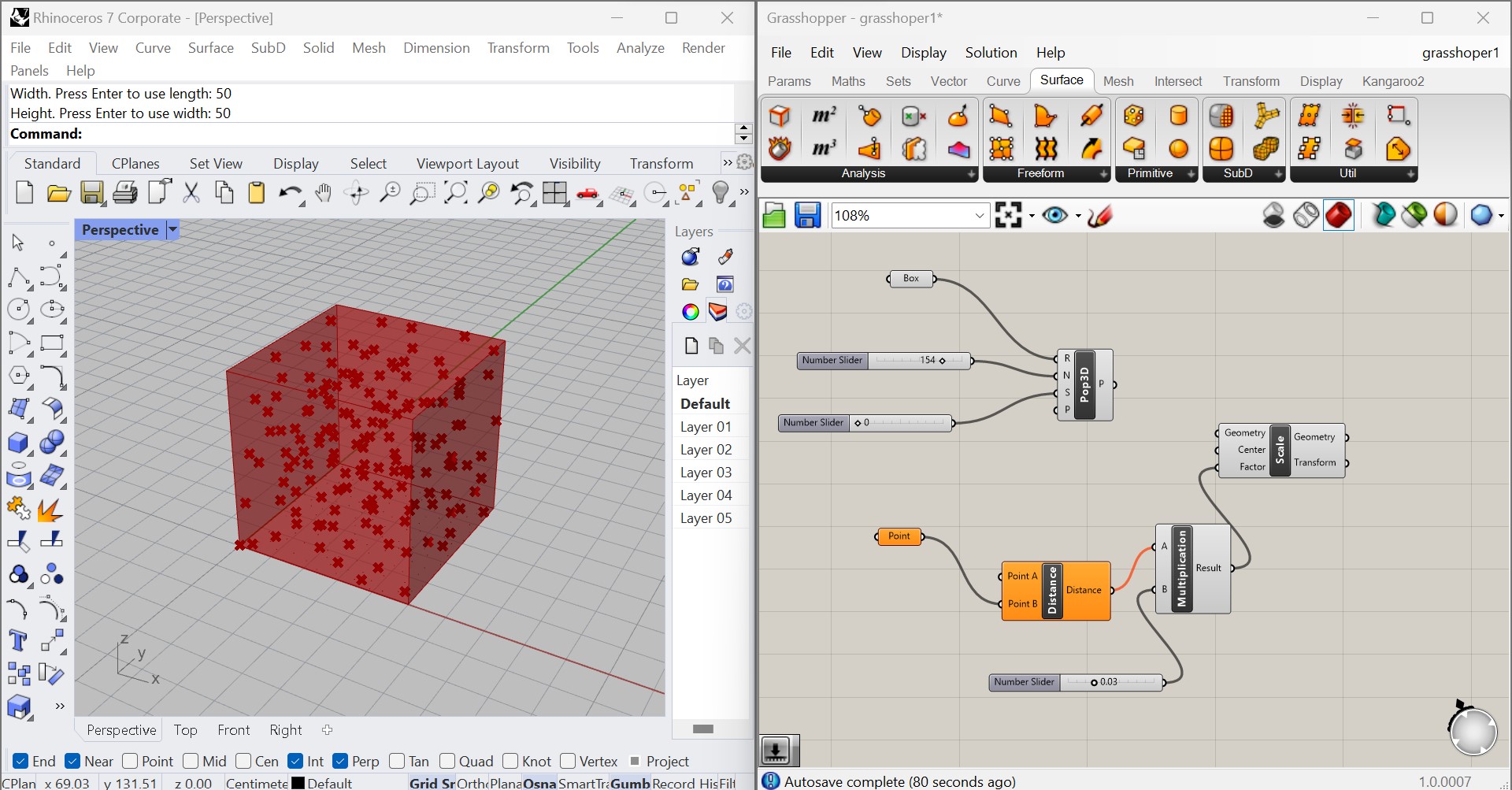Screen dimensions: 1512x790
Task: Click the layer color wheel icon in Layers panel
Action: coord(691,312)
